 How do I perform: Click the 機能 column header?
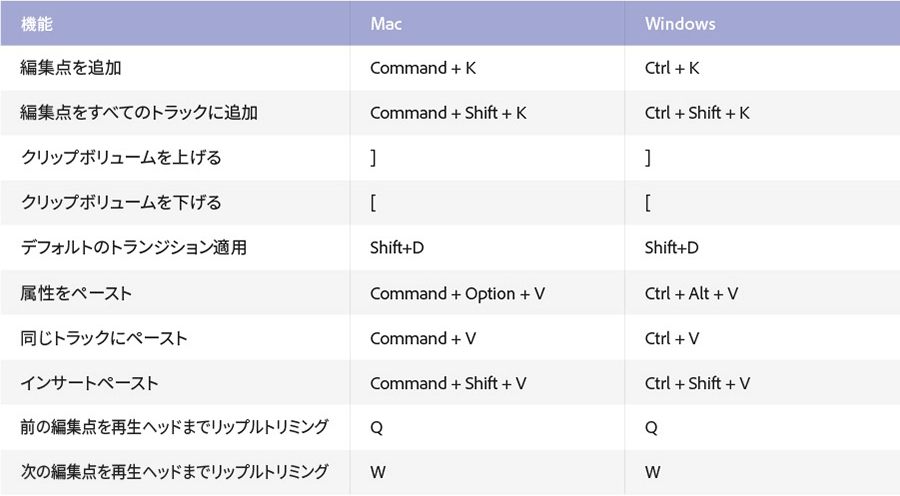[37, 23]
